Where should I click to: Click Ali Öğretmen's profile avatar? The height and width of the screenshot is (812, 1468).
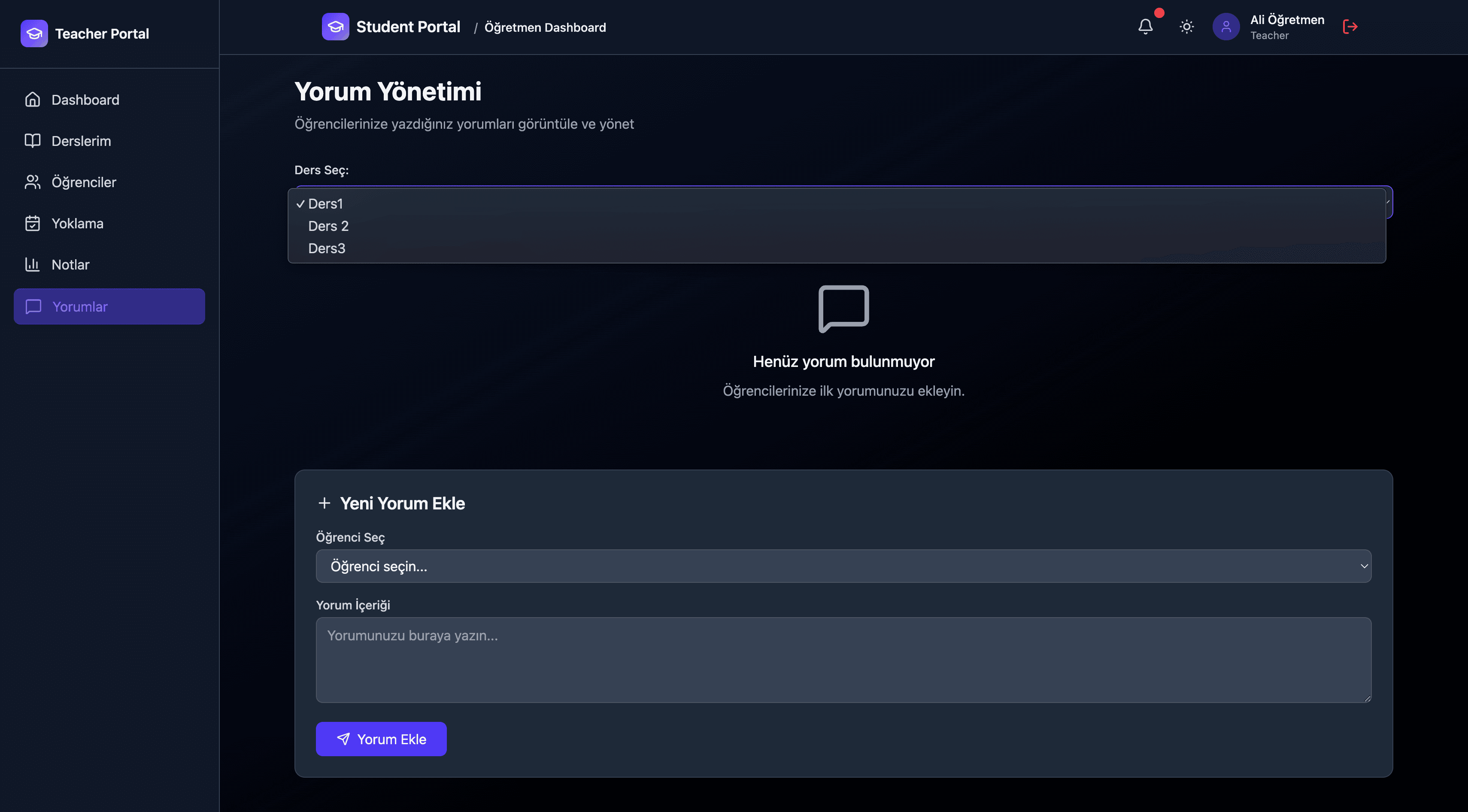pos(1226,27)
